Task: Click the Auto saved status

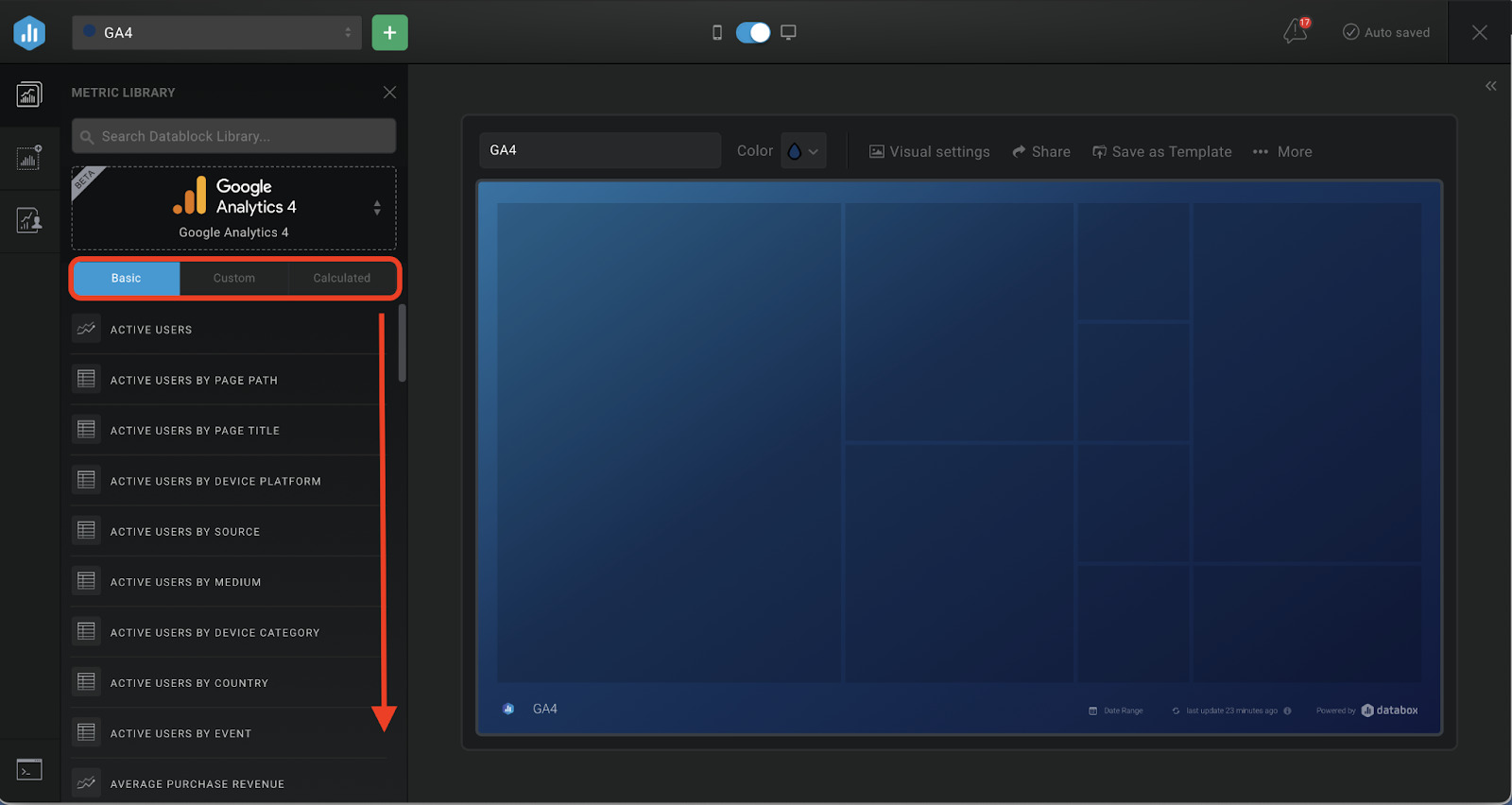Action: [1386, 32]
